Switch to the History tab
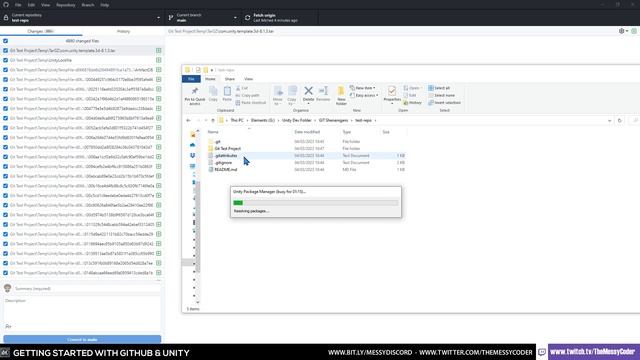 pos(123,31)
